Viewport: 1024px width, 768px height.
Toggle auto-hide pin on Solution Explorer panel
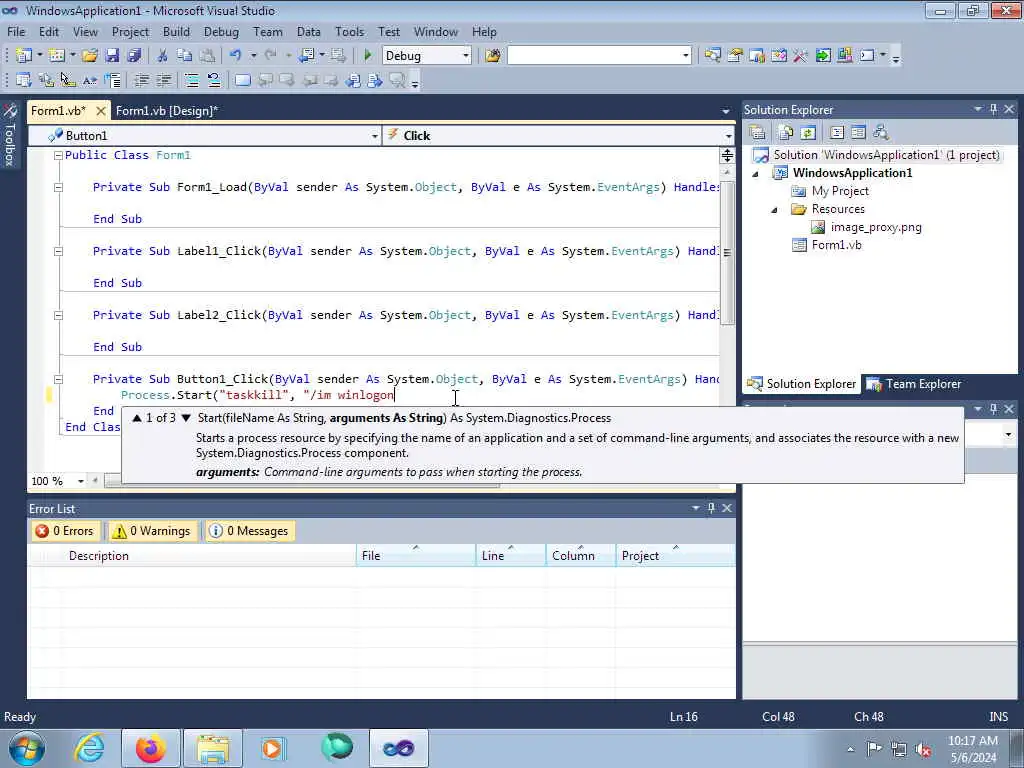pos(993,109)
